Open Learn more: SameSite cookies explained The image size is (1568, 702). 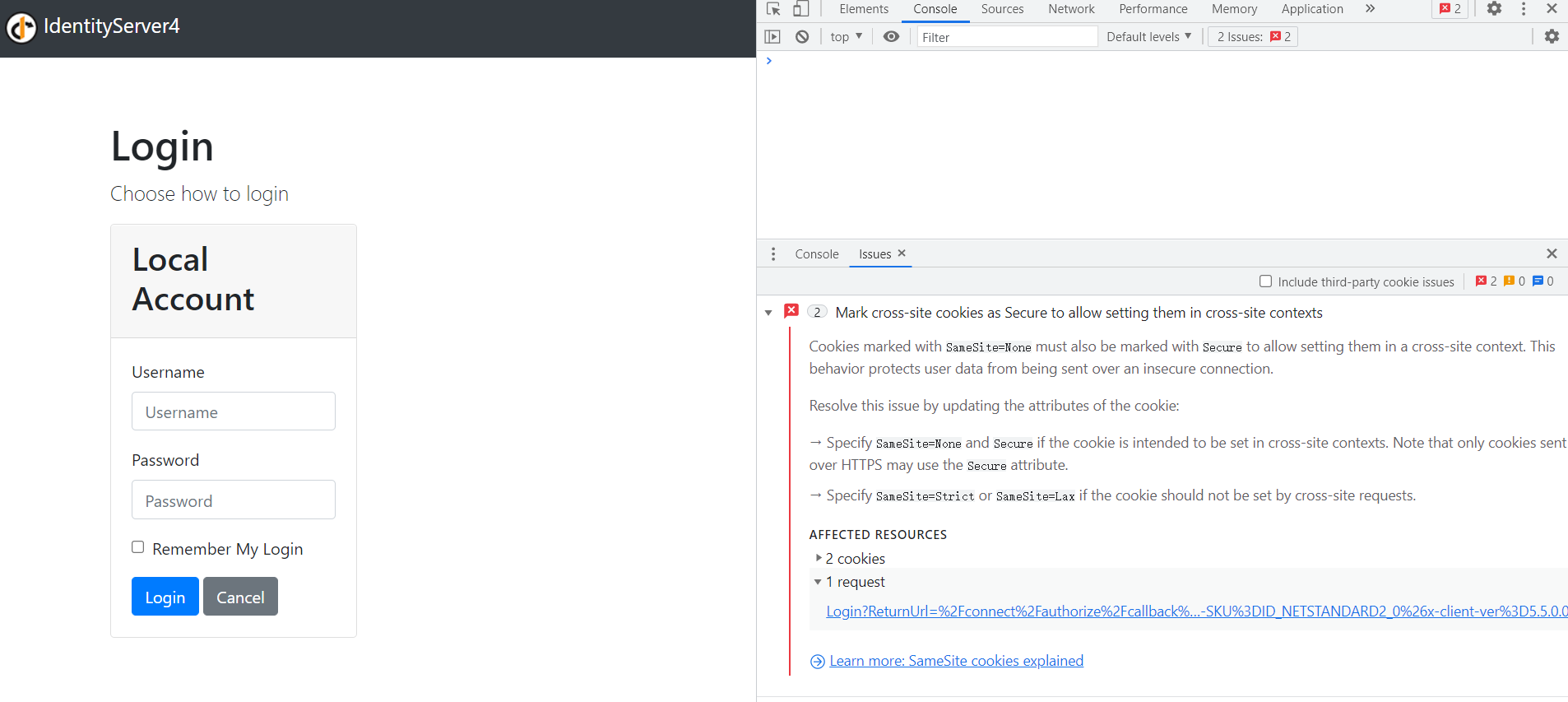956,661
